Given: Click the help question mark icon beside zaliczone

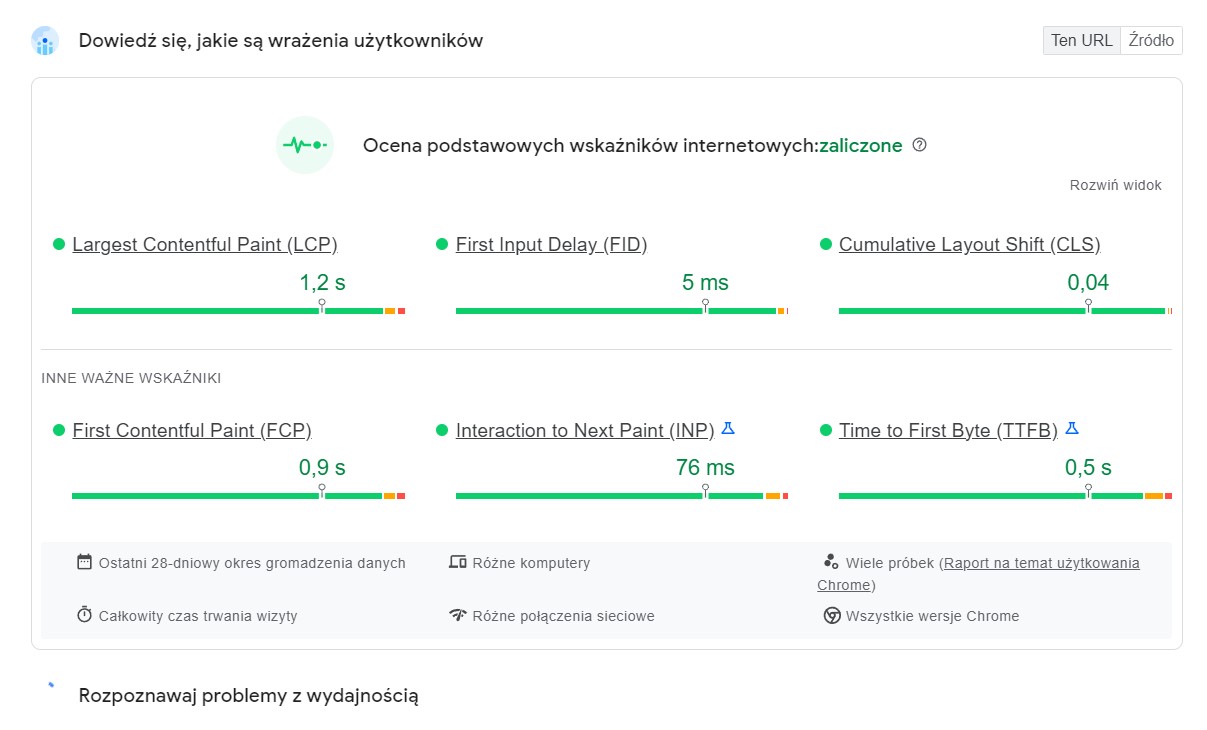Looking at the screenshot, I should pyautogui.click(x=920, y=145).
